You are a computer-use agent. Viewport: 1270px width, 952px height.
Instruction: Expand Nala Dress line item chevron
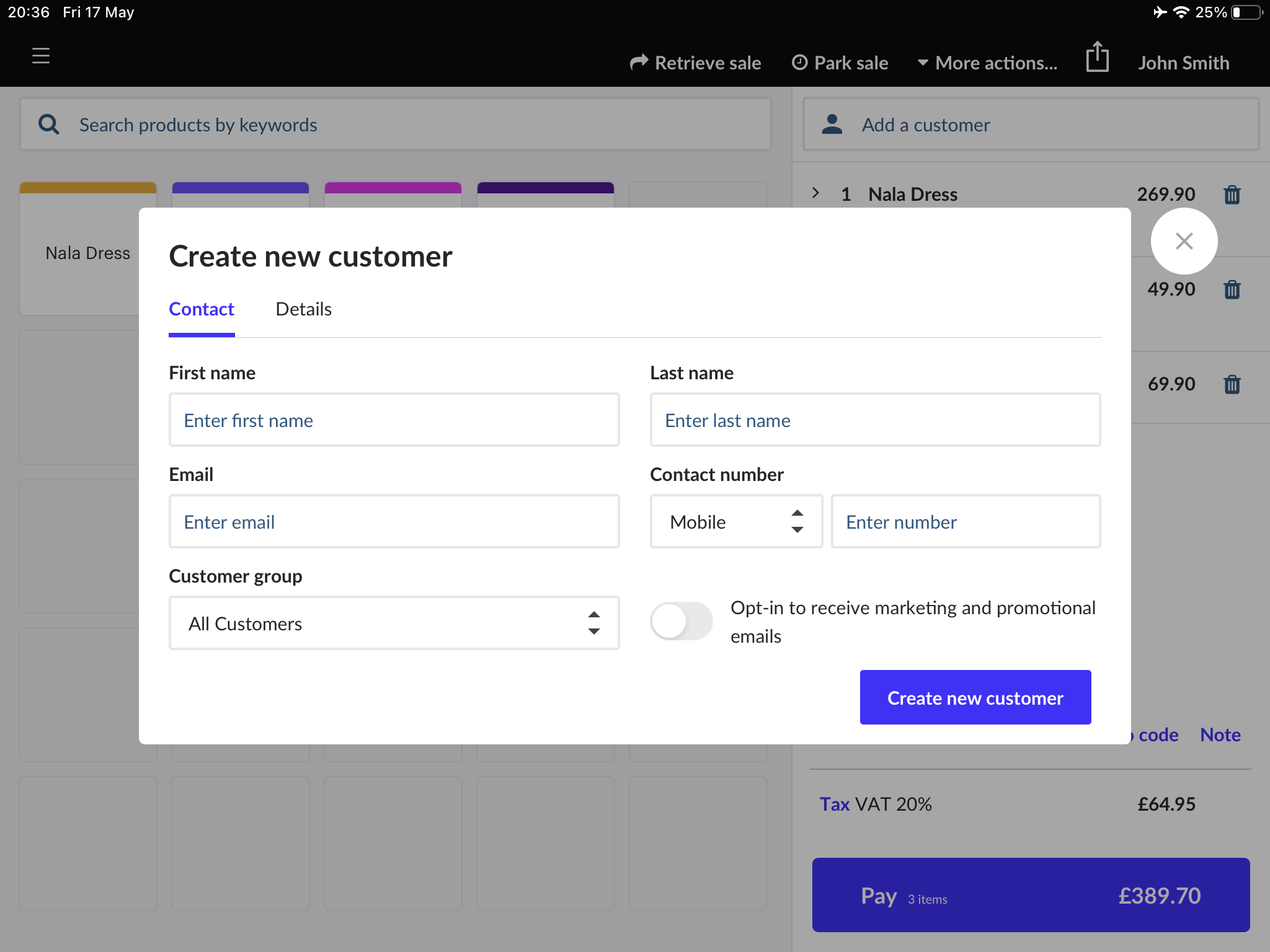click(x=816, y=193)
